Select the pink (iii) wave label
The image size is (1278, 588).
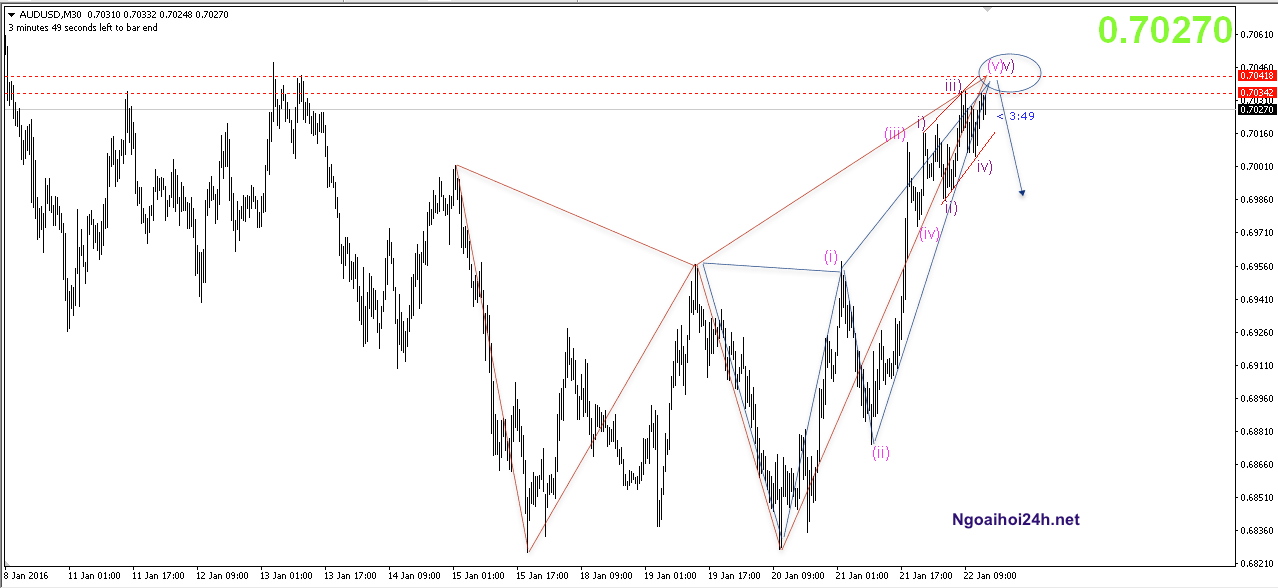pos(894,133)
